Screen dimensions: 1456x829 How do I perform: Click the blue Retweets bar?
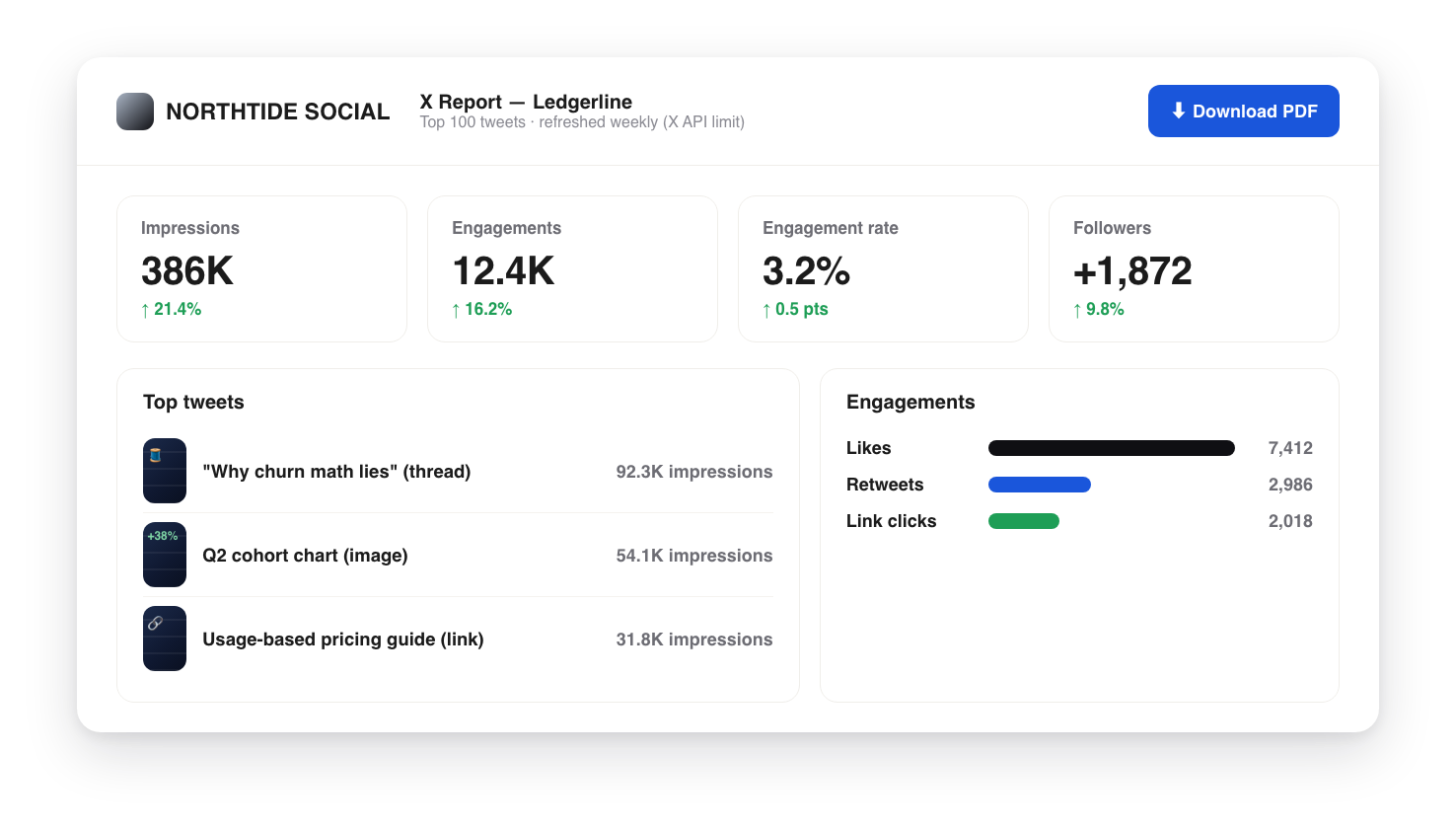point(1040,485)
